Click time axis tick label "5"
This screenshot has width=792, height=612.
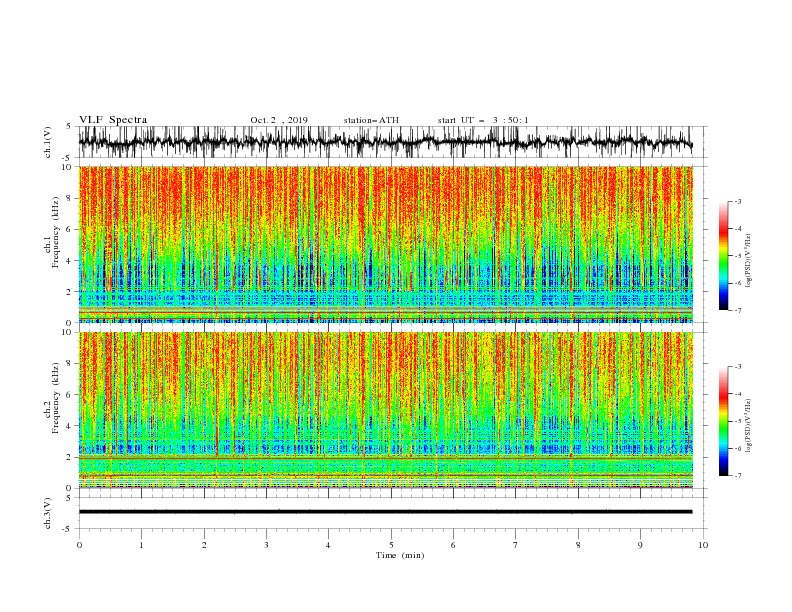(391, 545)
